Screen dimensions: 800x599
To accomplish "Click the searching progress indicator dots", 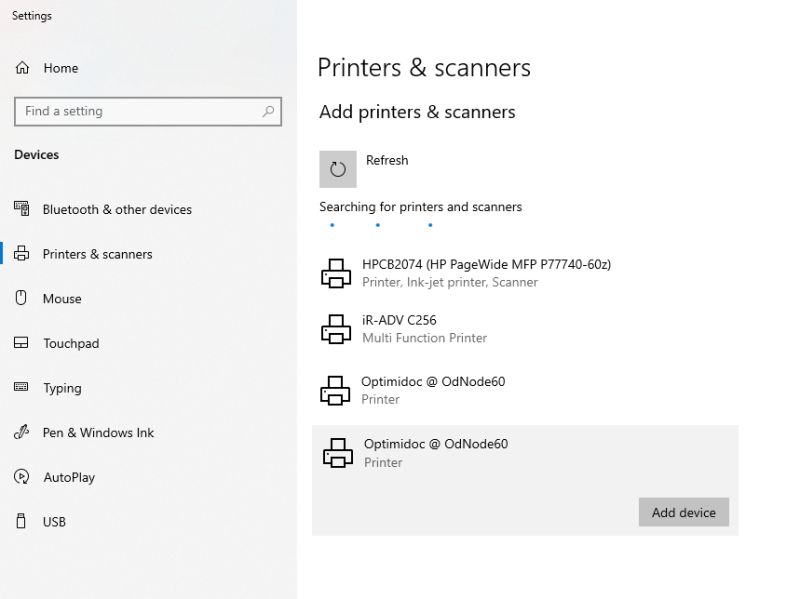I will (x=381, y=225).
